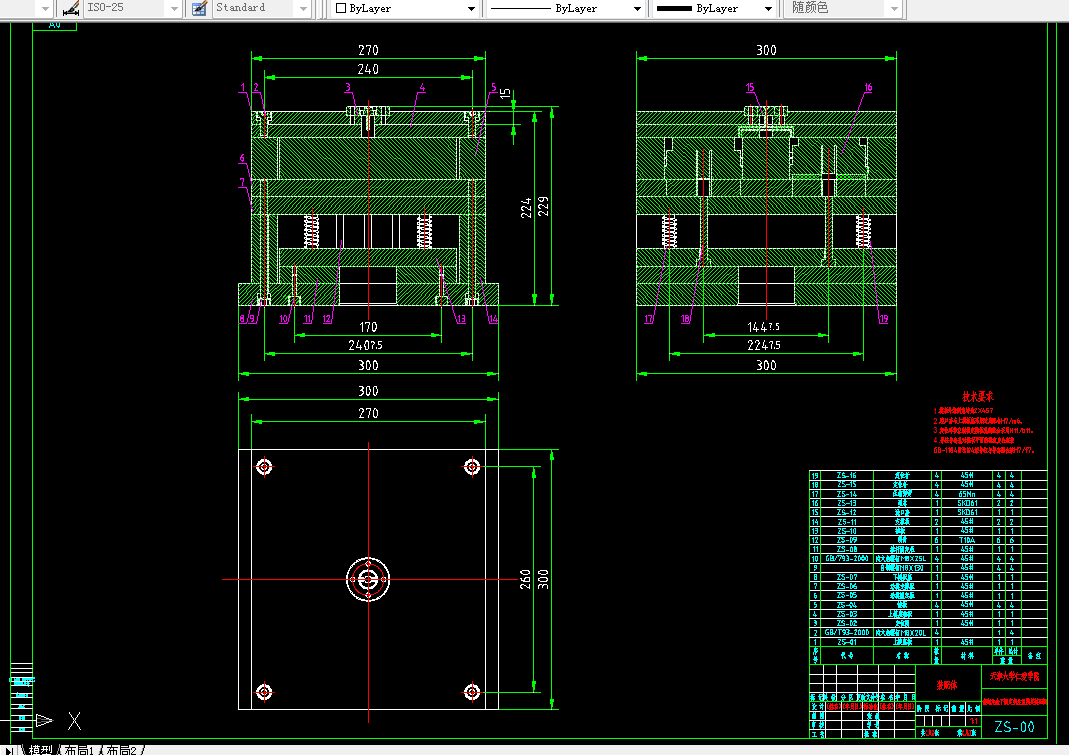The image size is (1069, 755).
Task: Open the ISO-25 dimension style dropdown
Action: 173,8
